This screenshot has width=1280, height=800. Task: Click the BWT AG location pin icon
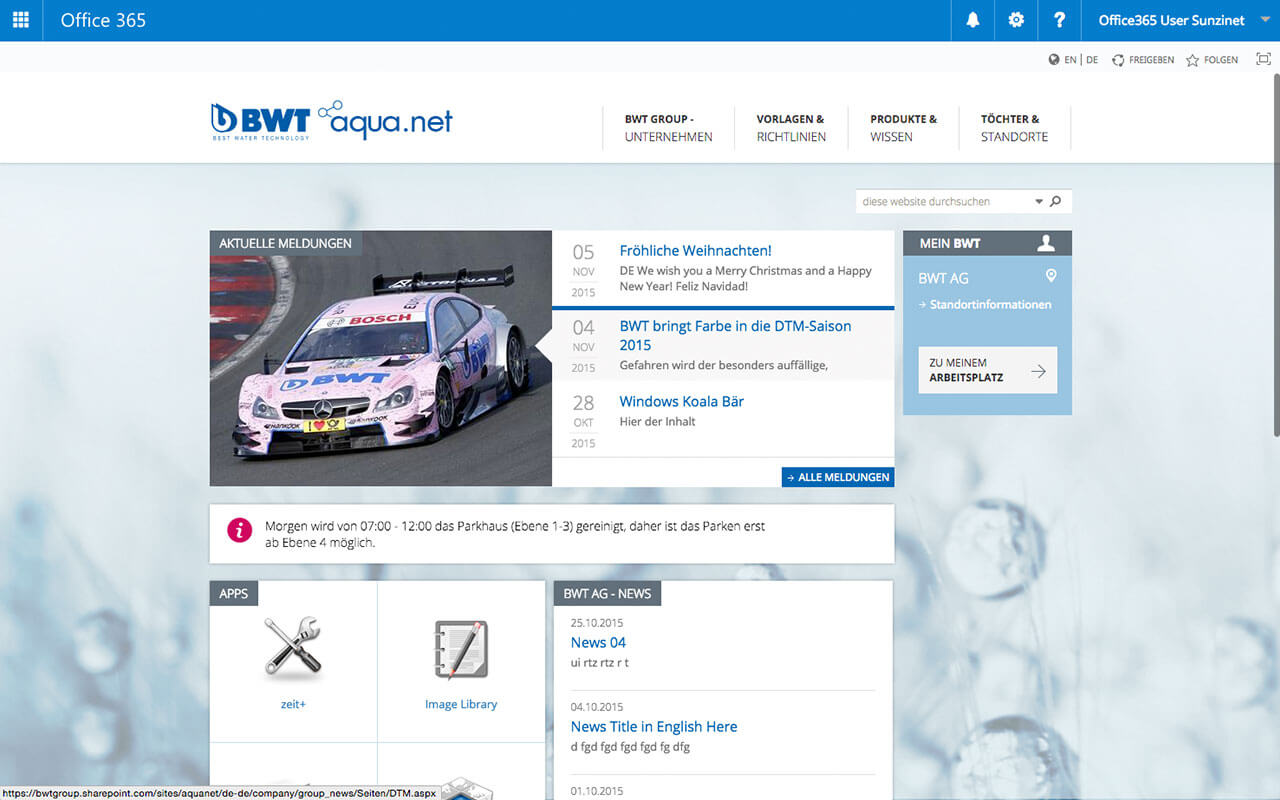(1051, 276)
